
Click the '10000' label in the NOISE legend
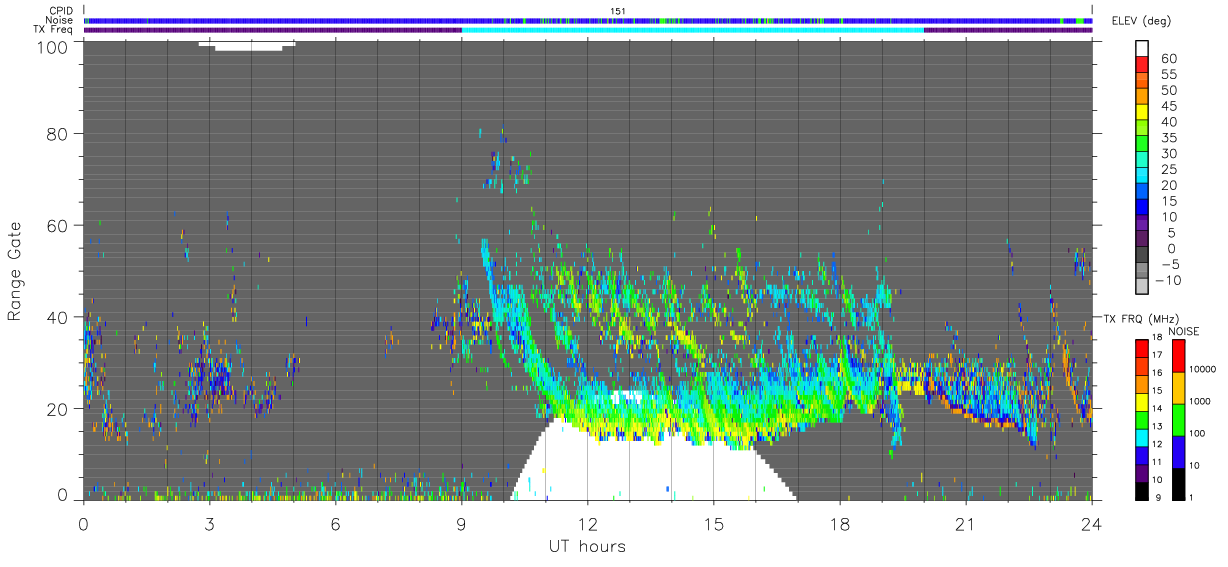tap(1204, 370)
